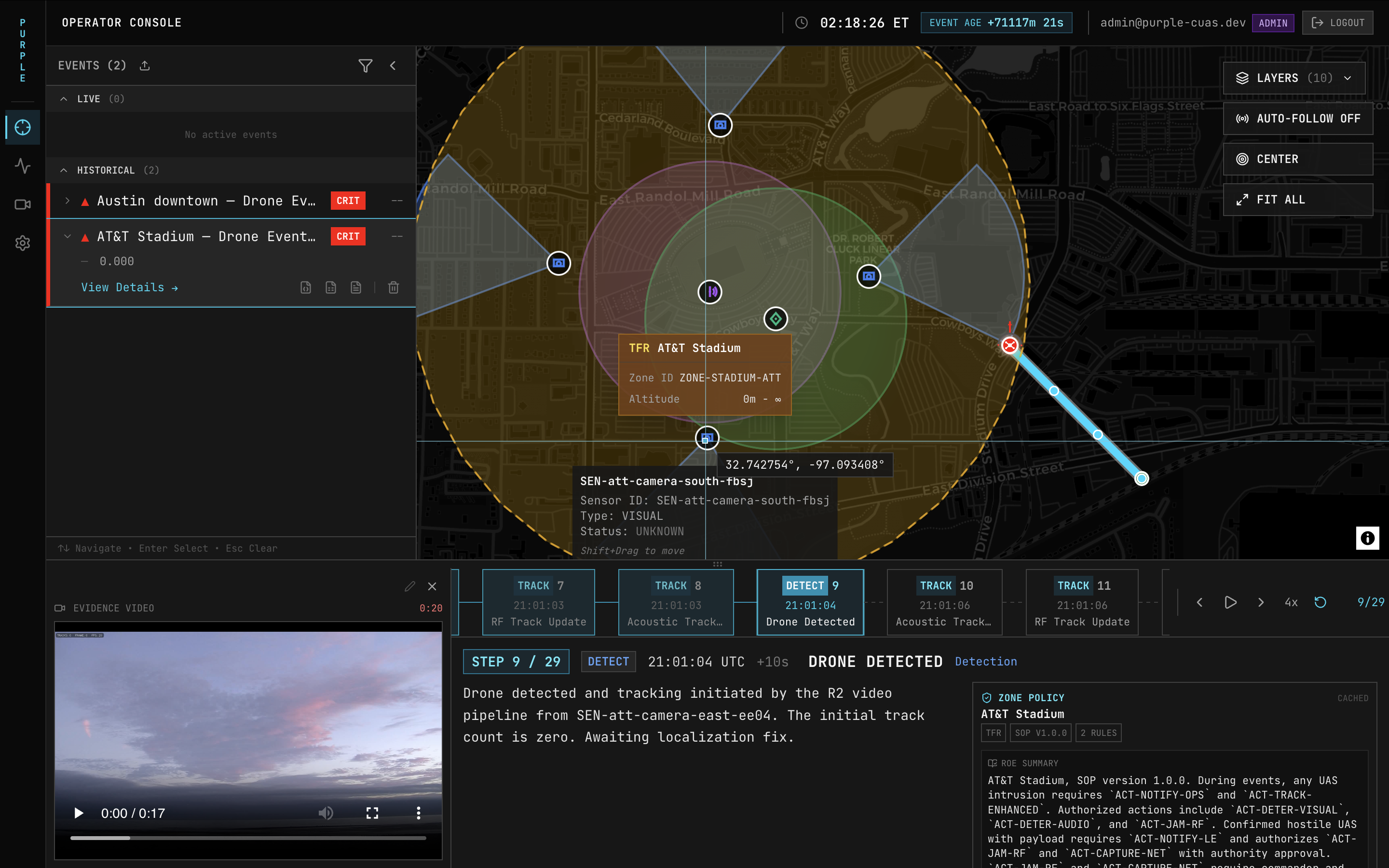1389x868 pixels.
Task: Select the west camera sensor marker on map
Action: 558,263
